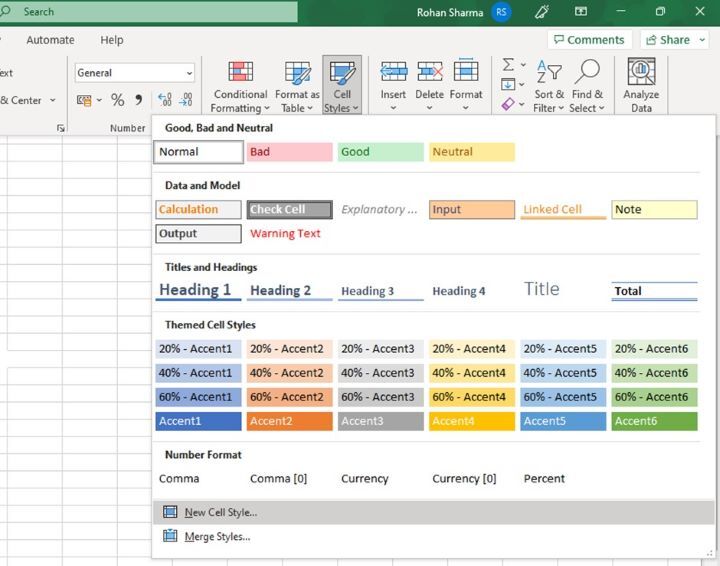
Task: Click the Delete cells icon
Action: [x=430, y=72]
